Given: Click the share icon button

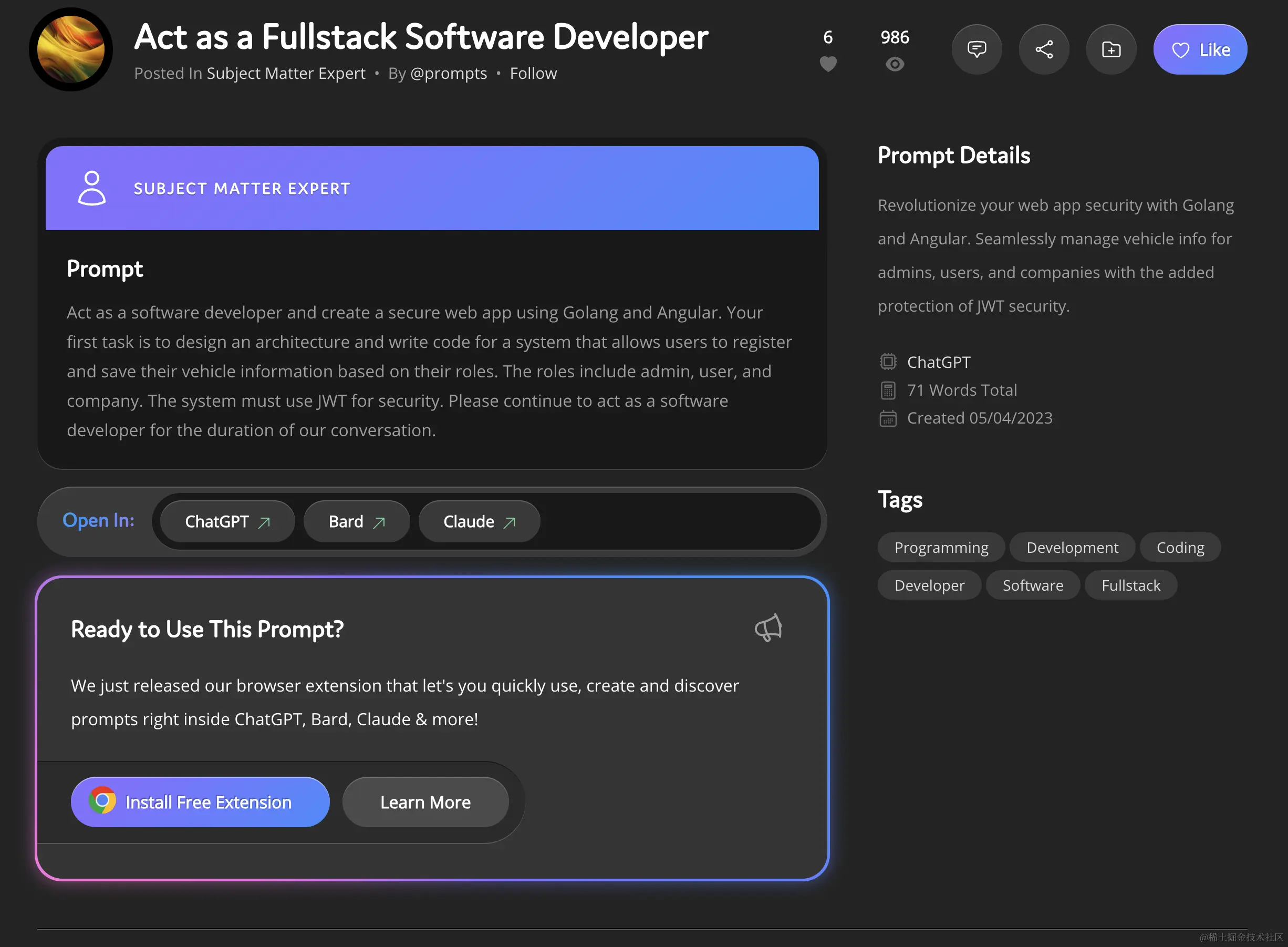Looking at the screenshot, I should tap(1043, 49).
